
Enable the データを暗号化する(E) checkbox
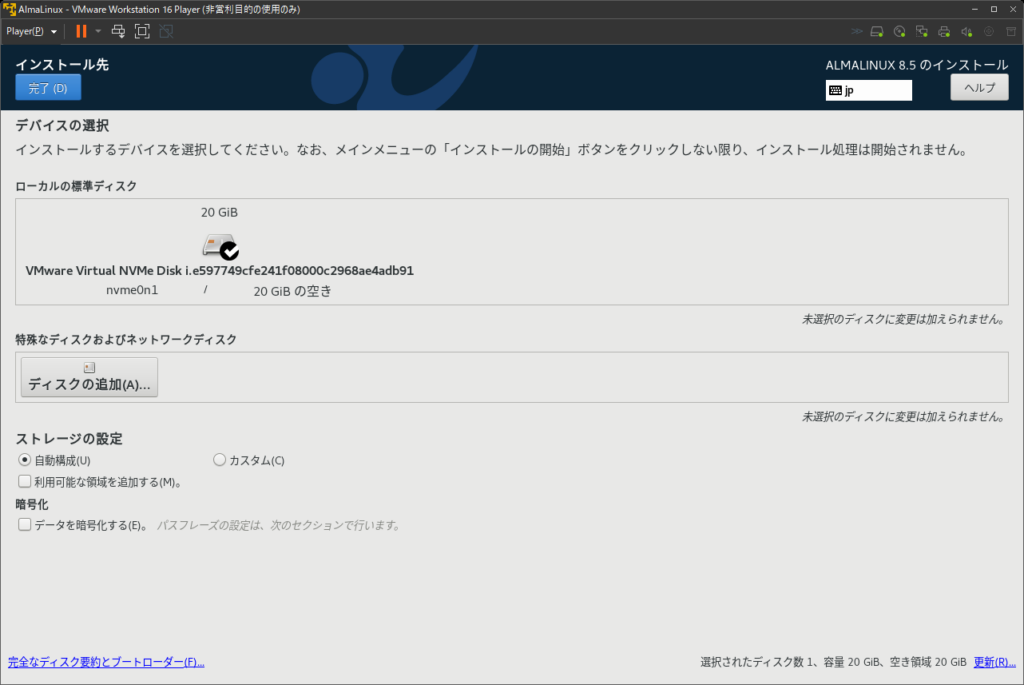pyautogui.click(x=25, y=525)
